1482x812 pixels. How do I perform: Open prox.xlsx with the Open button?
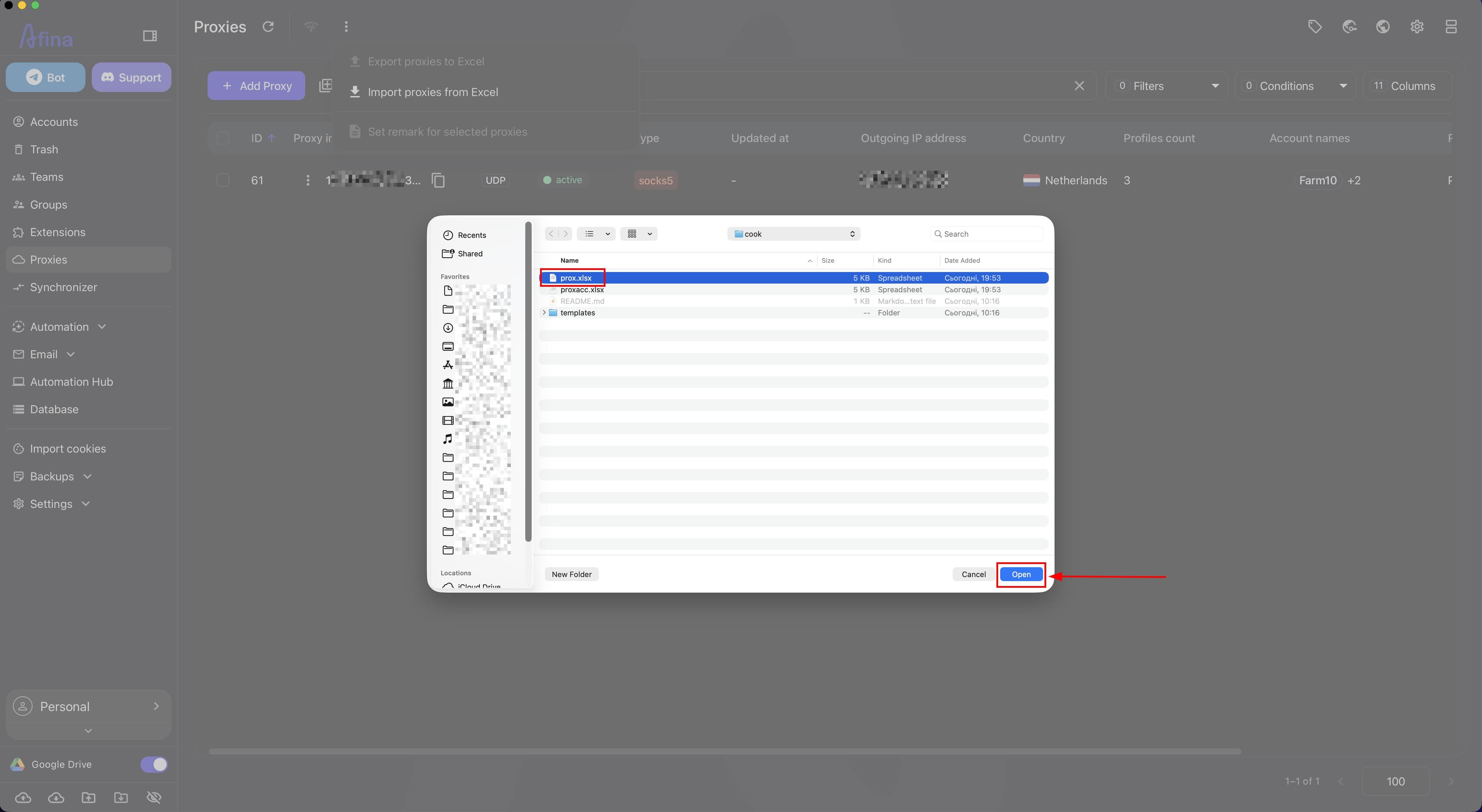[x=1020, y=574]
